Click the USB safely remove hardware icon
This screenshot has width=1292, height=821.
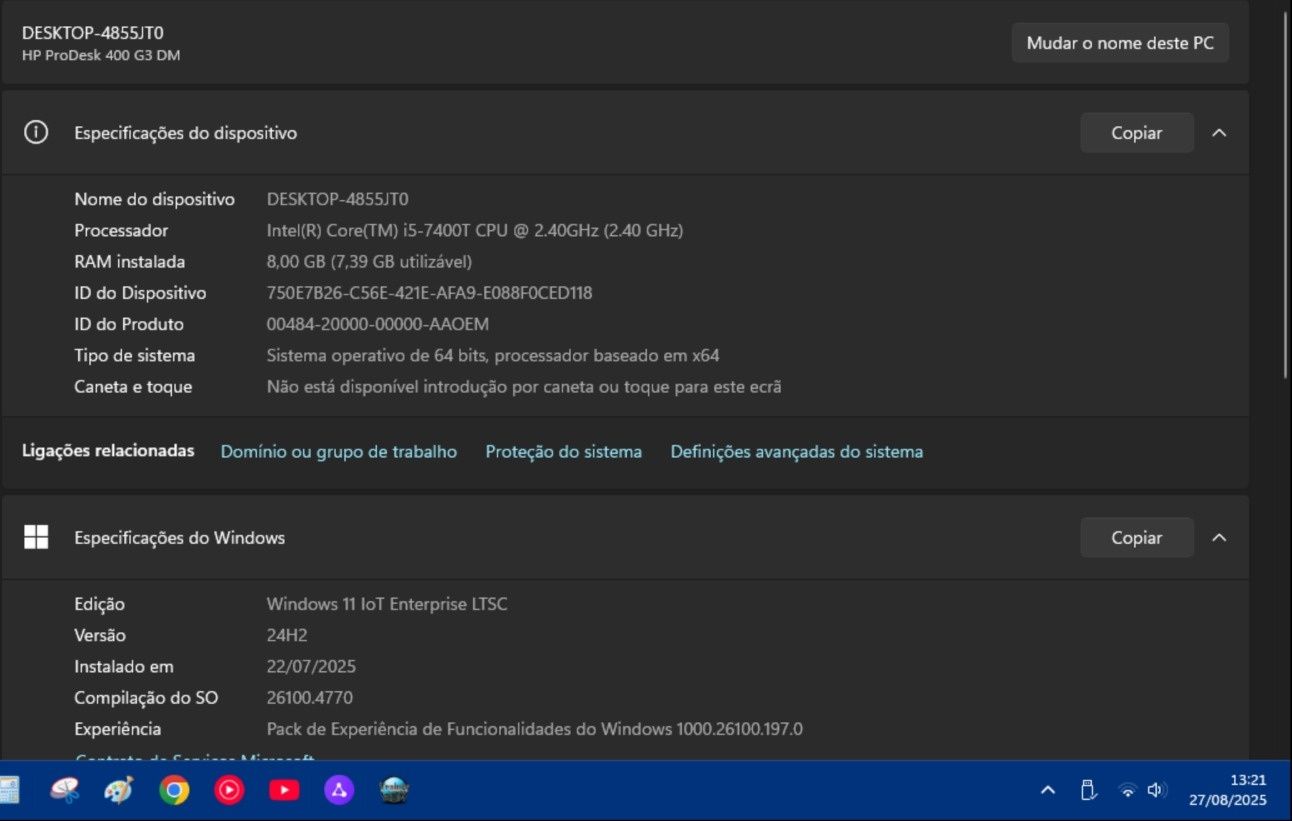pyautogui.click(x=1089, y=790)
